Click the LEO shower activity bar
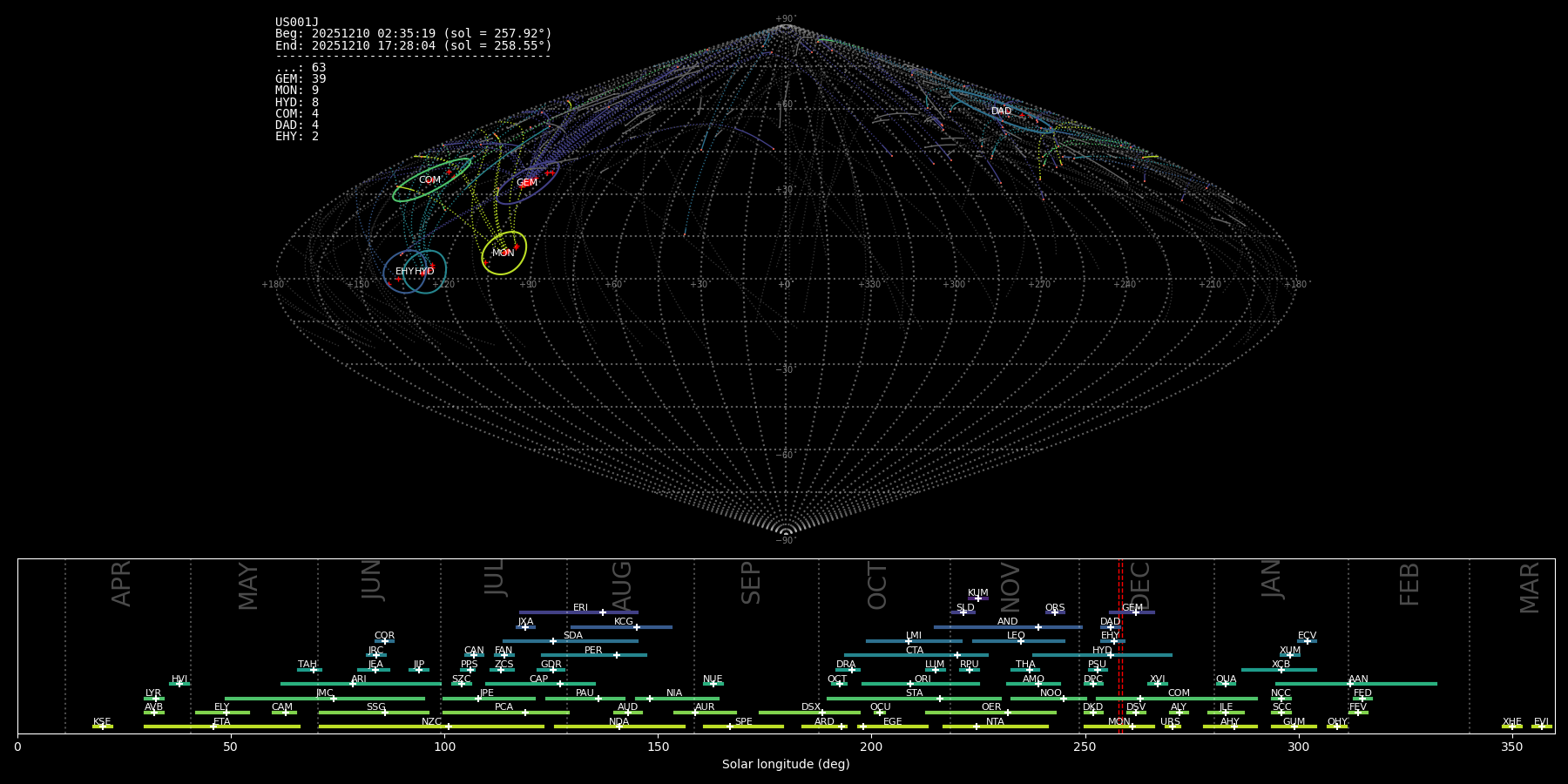The image size is (1568, 784). tap(1017, 641)
